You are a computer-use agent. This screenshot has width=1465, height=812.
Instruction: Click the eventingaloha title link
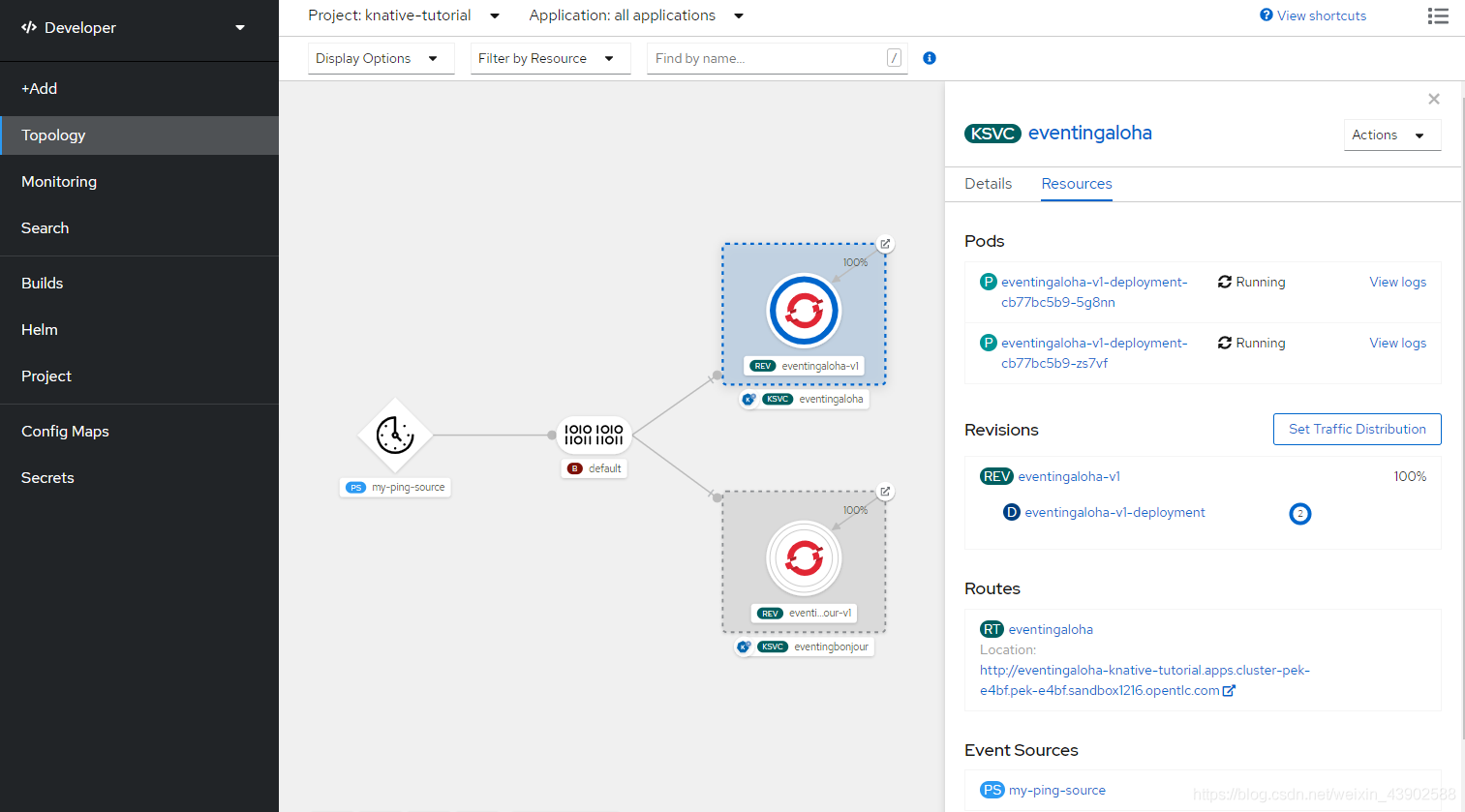1090,134
